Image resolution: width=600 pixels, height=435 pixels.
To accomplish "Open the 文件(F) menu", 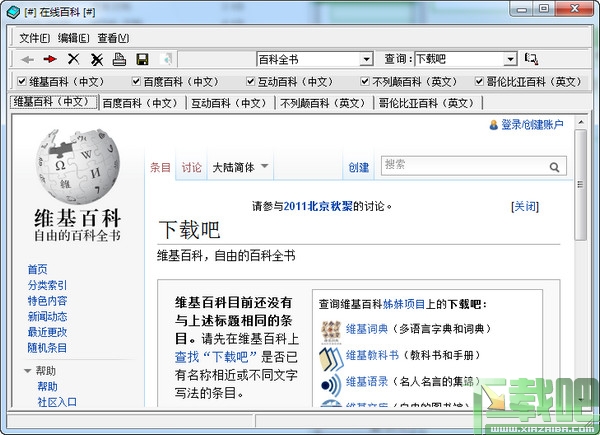I will click(x=34, y=38).
